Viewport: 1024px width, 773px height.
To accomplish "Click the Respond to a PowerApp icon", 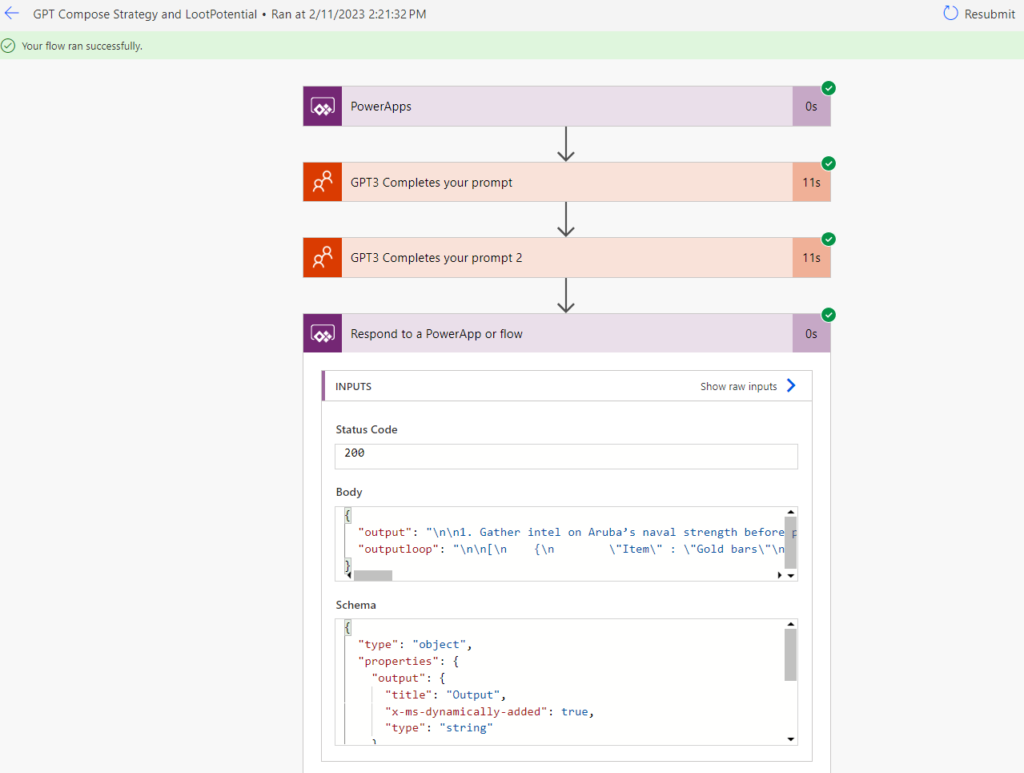I will 323,334.
